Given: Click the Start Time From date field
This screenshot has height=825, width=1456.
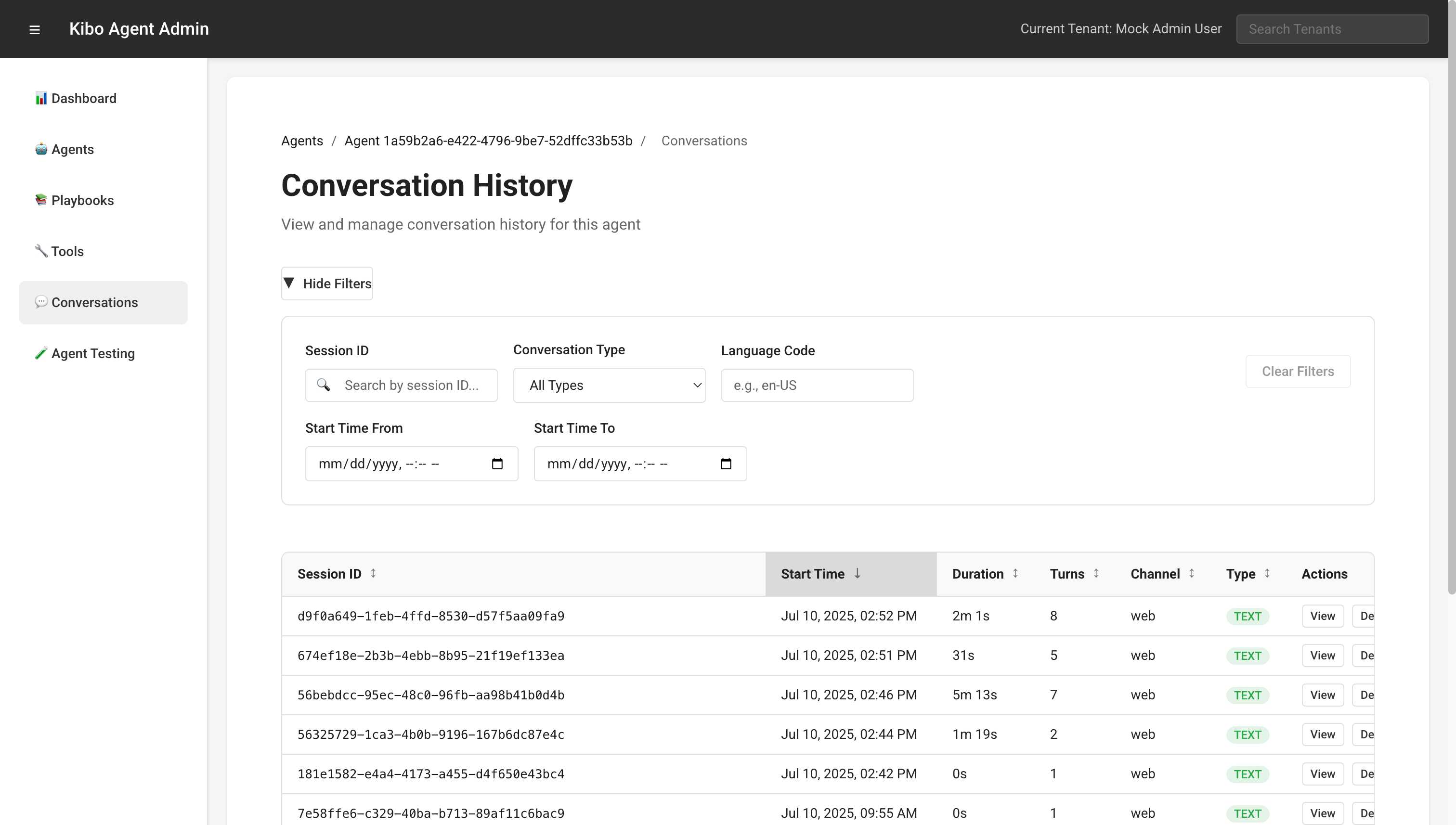Looking at the screenshot, I should 412,464.
